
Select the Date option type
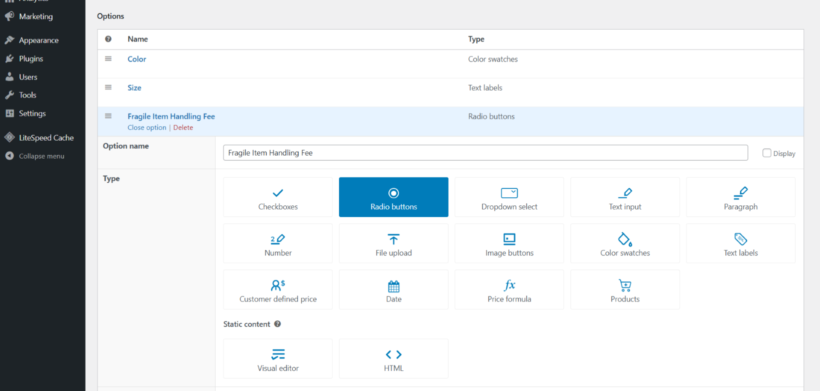point(393,290)
